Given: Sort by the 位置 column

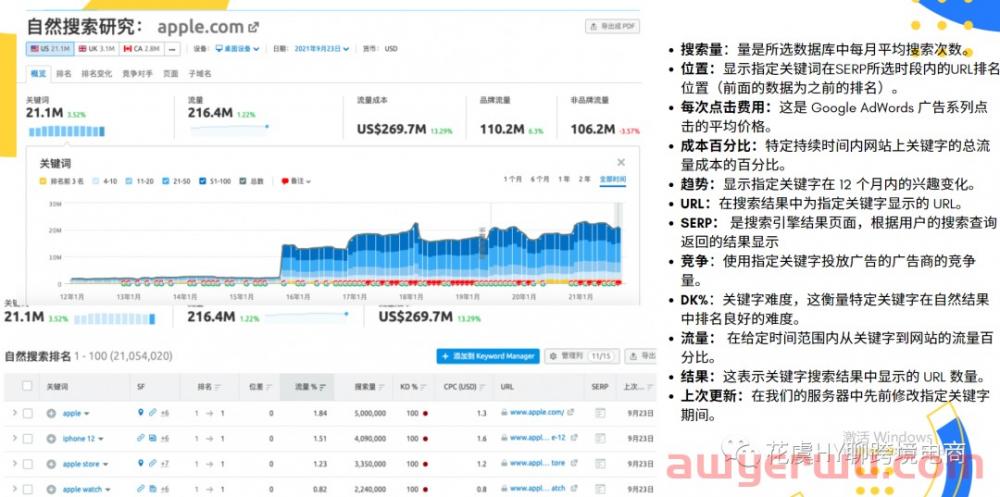Looking at the screenshot, I should [260, 387].
